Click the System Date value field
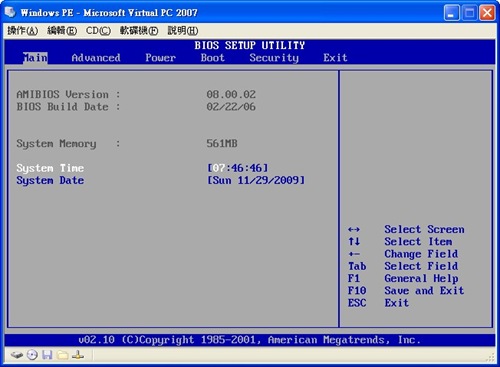500x367 pixels. point(256,180)
